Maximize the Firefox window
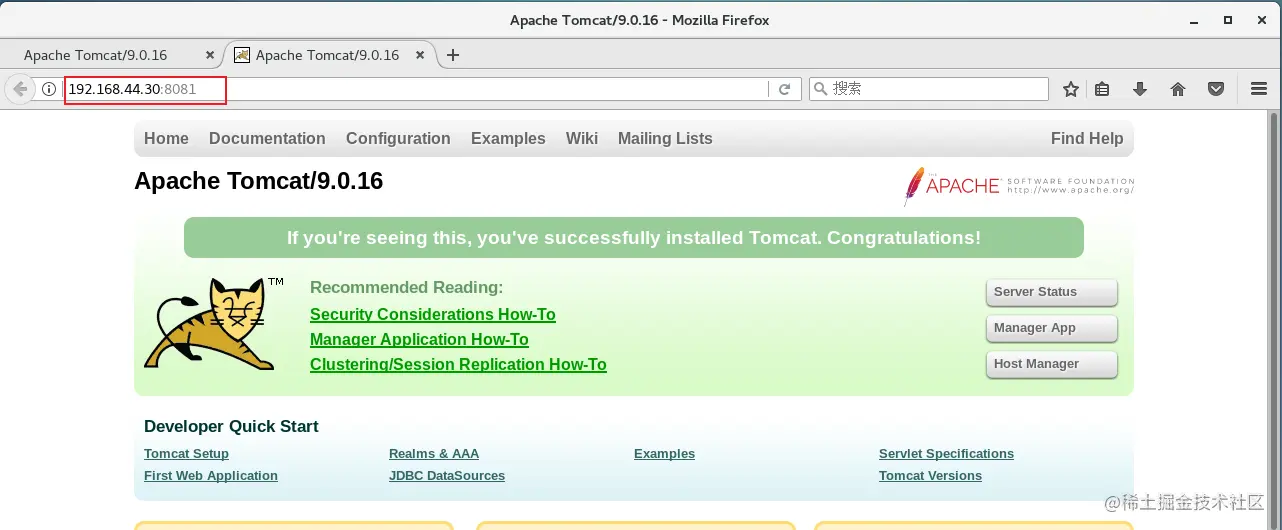The width and height of the screenshot is (1282, 530). [x=1228, y=20]
